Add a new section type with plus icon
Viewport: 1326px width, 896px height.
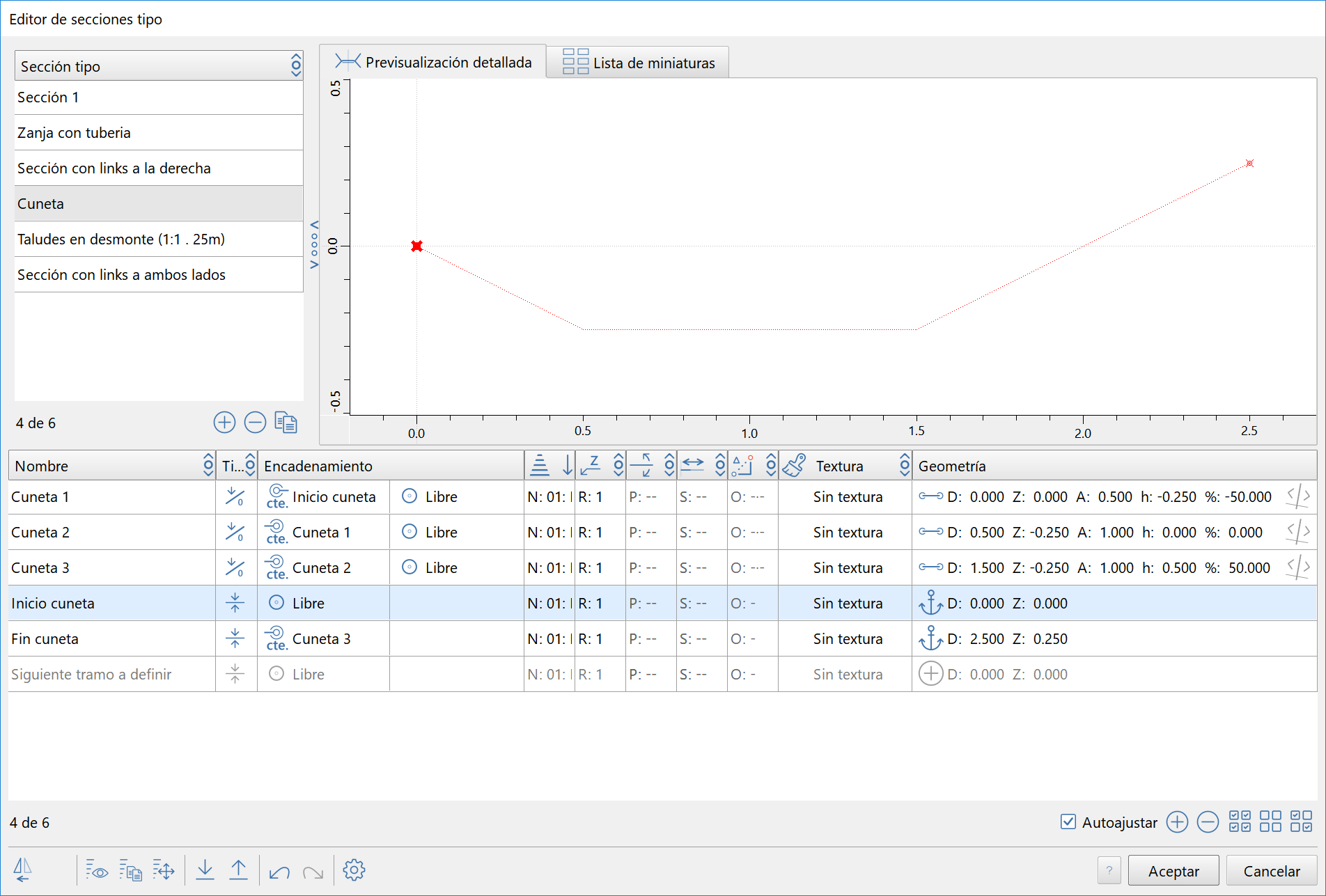point(224,423)
